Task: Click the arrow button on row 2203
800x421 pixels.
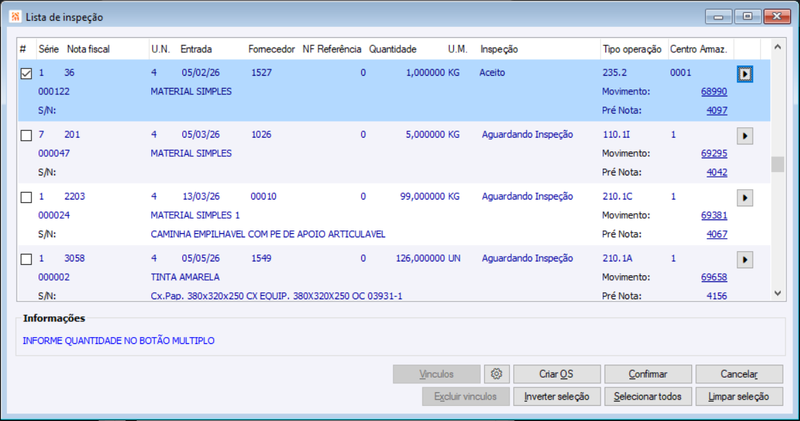Action: pos(745,198)
